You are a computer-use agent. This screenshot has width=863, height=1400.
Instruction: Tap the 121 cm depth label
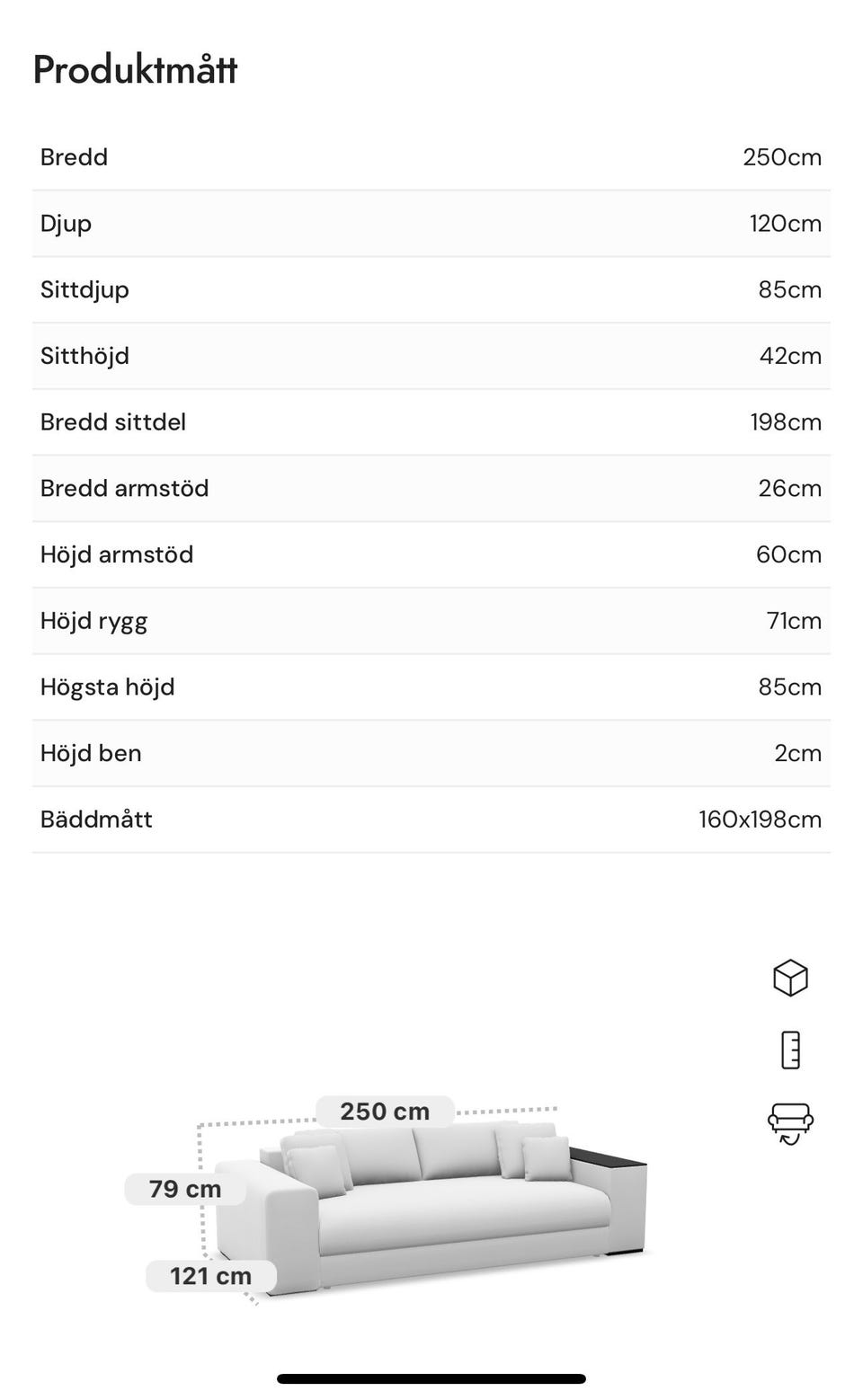coord(211,1276)
